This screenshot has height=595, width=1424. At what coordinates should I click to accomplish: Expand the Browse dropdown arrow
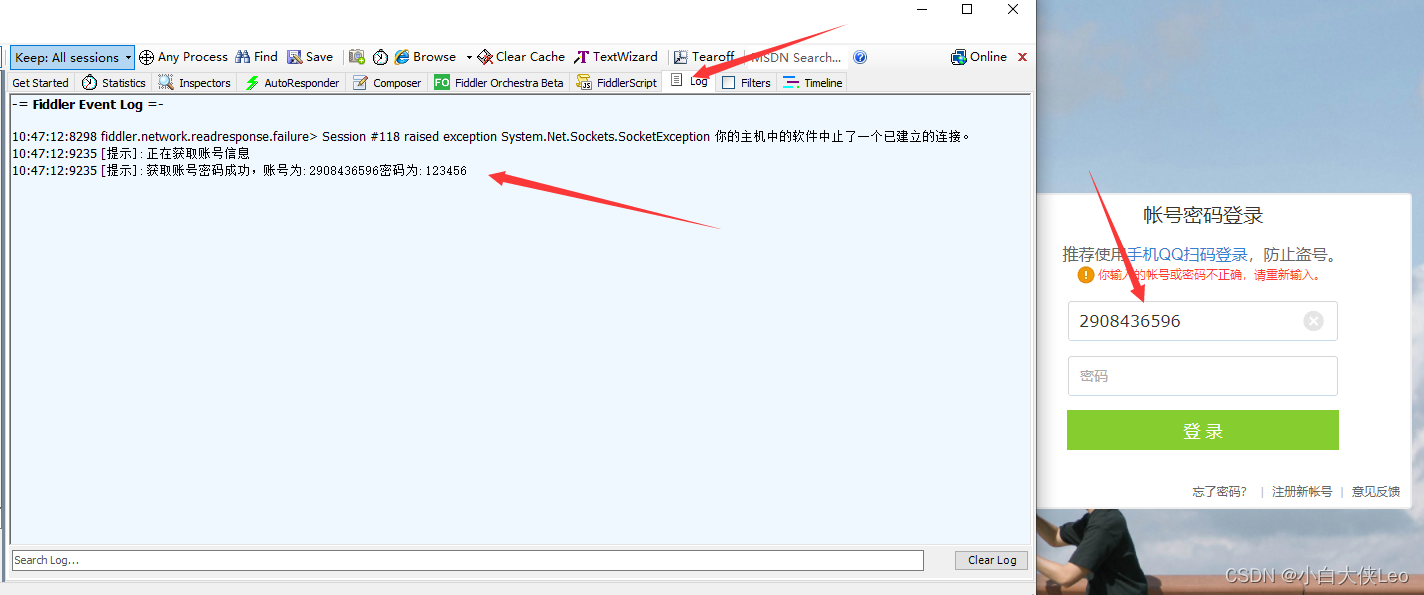click(x=469, y=57)
